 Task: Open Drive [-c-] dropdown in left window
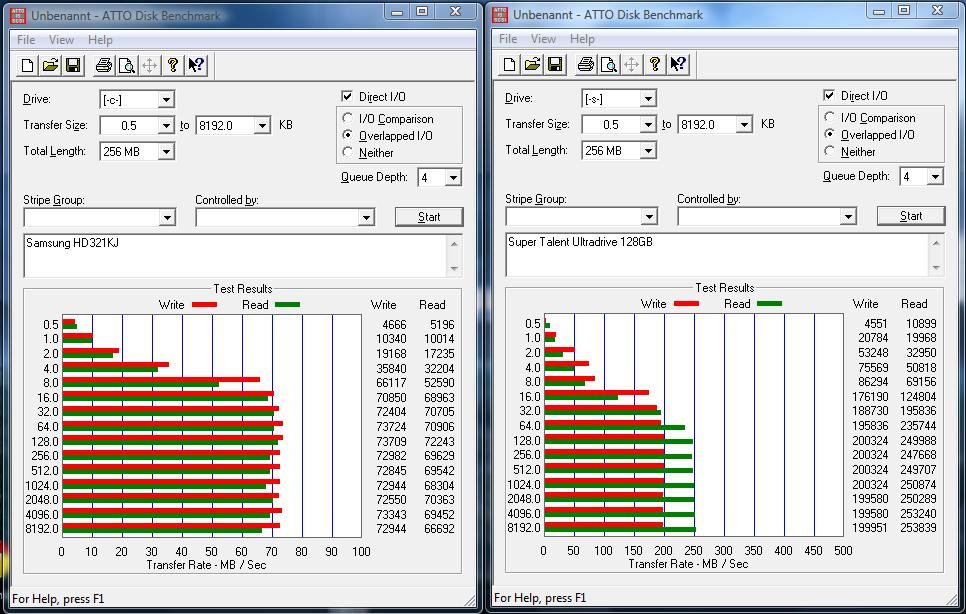166,100
